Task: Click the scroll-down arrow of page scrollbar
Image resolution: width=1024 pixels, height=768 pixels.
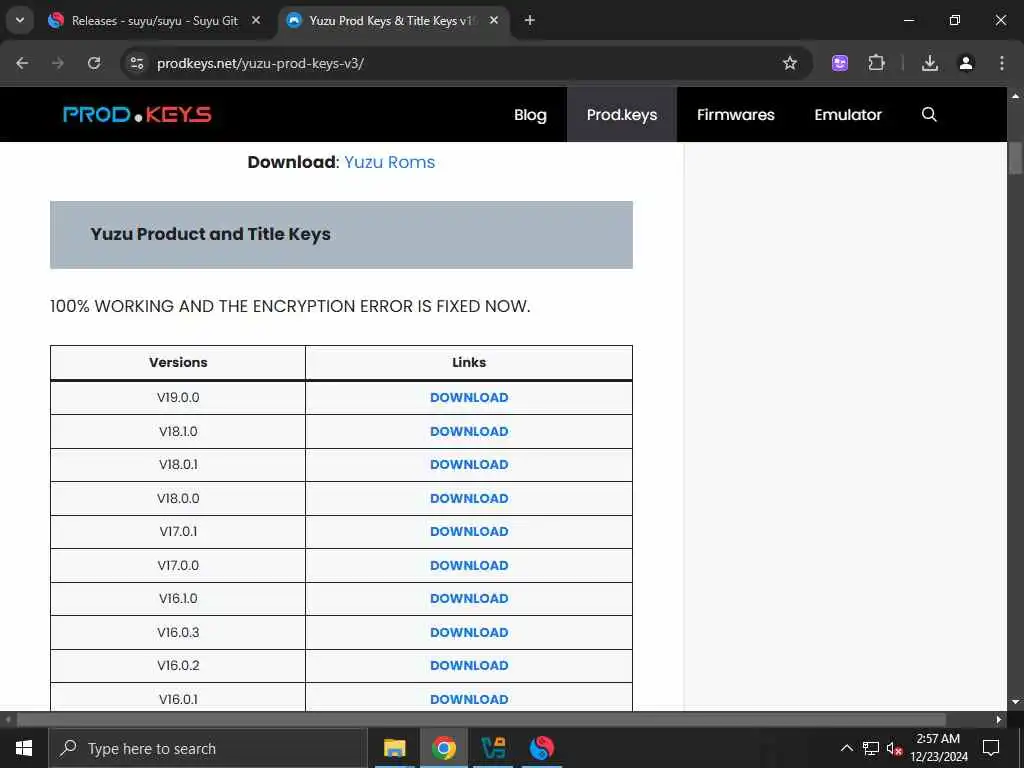Action: (1015, 703)
